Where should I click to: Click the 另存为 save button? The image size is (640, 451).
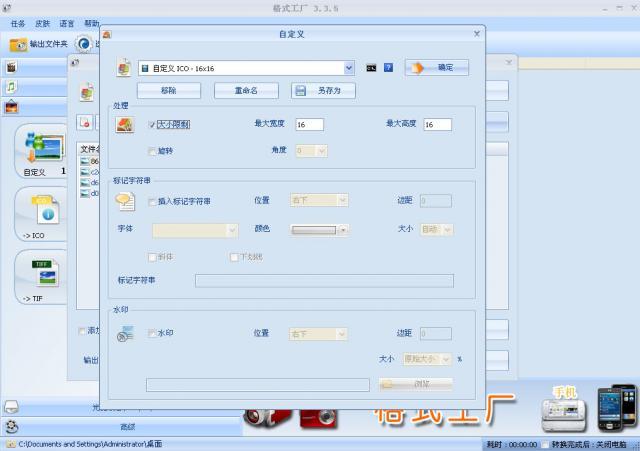point(323,90)
